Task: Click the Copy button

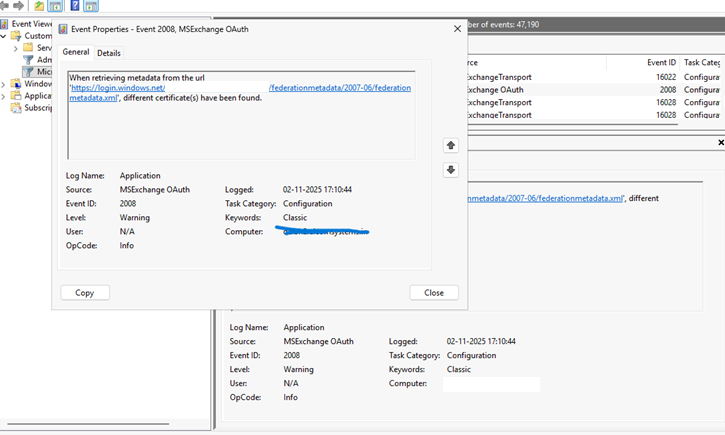Action: pyautogui.click(x=85, y=293)
